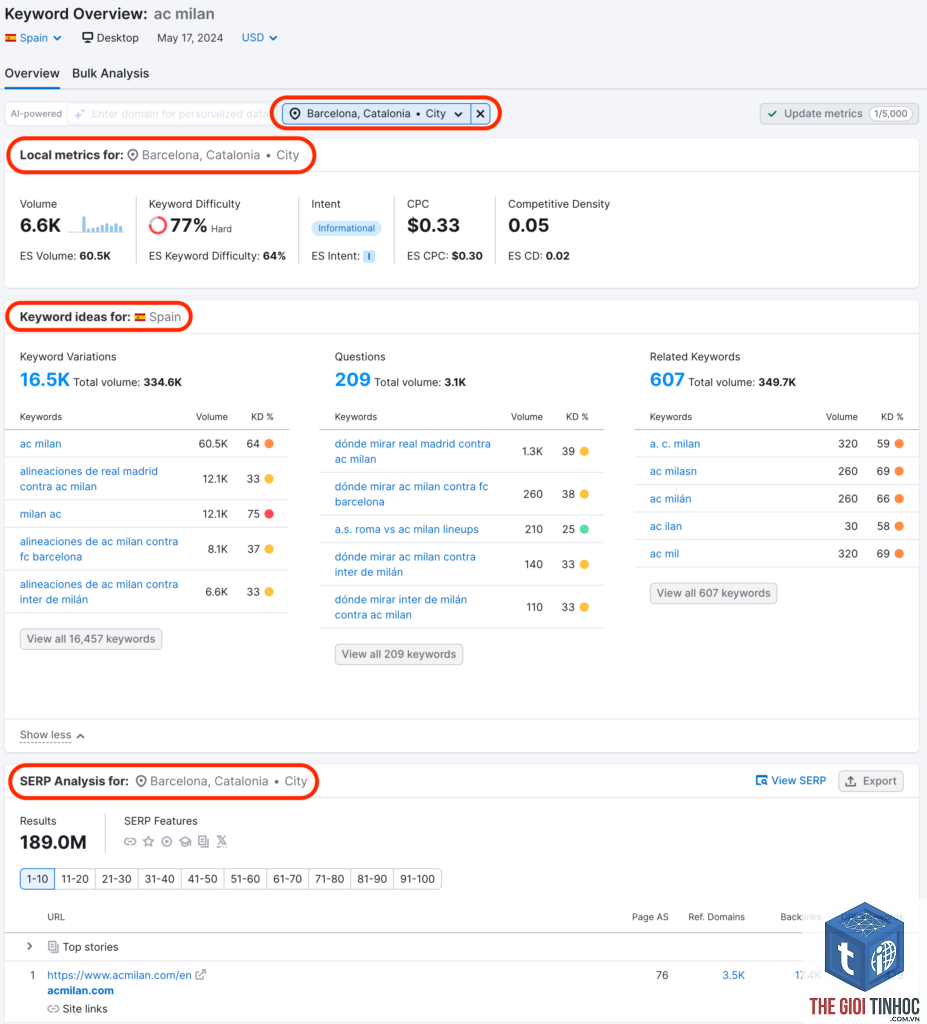The image size is (927, 1024).
Task: Select the 31-40 results range
Action: pos(159,879)
